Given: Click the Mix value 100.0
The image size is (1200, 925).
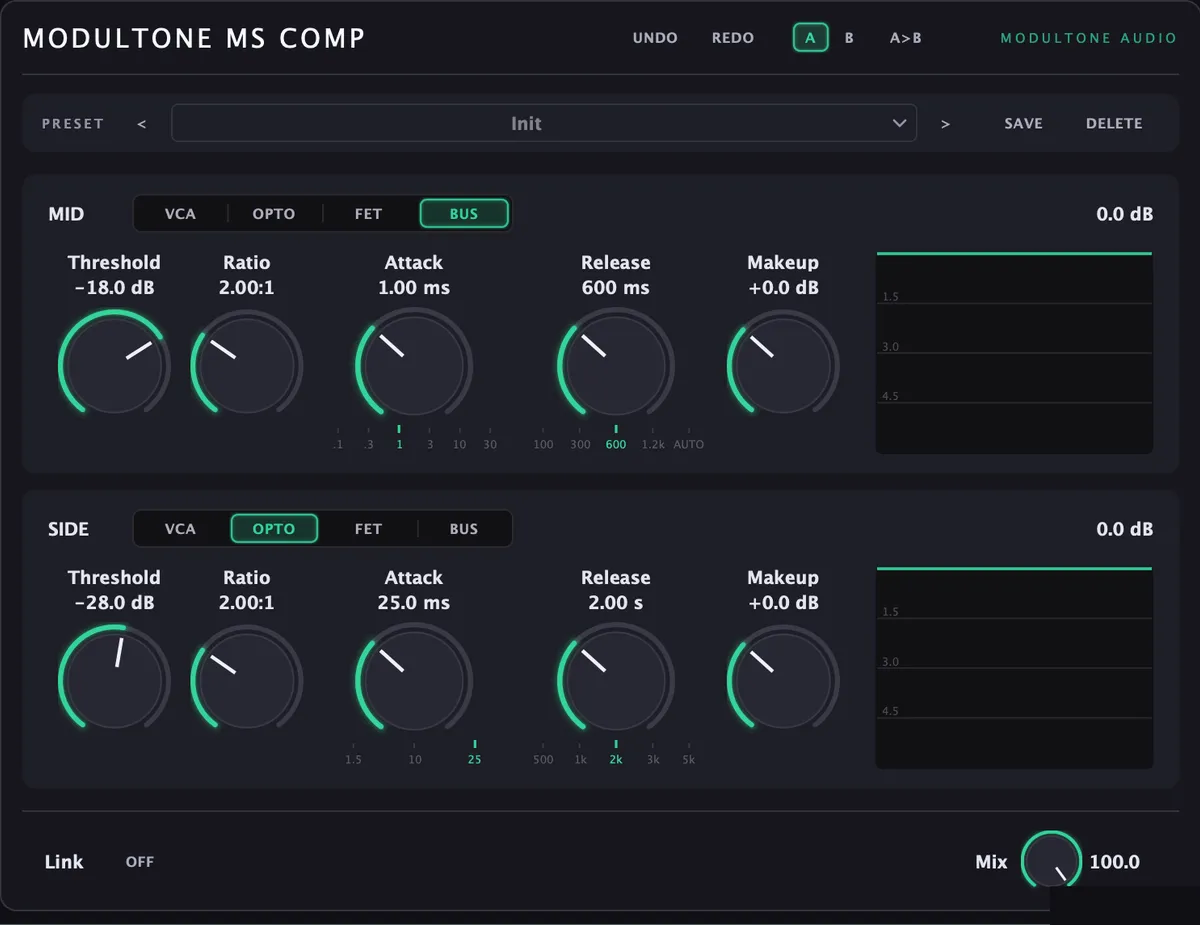Looking at the screenshot, I should [x=1114, y=862].
